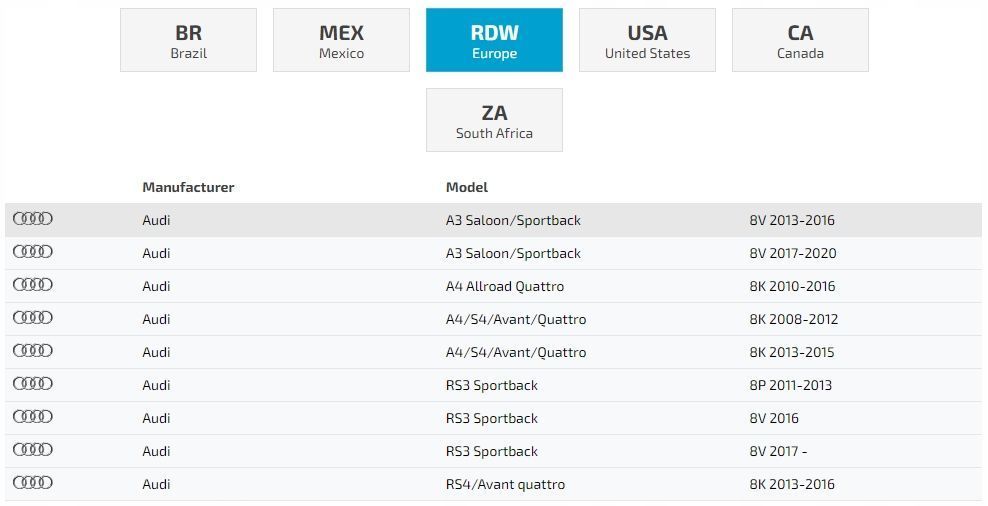Click the Model column header
Screen dimensions: 988x506
click(467, 187)
